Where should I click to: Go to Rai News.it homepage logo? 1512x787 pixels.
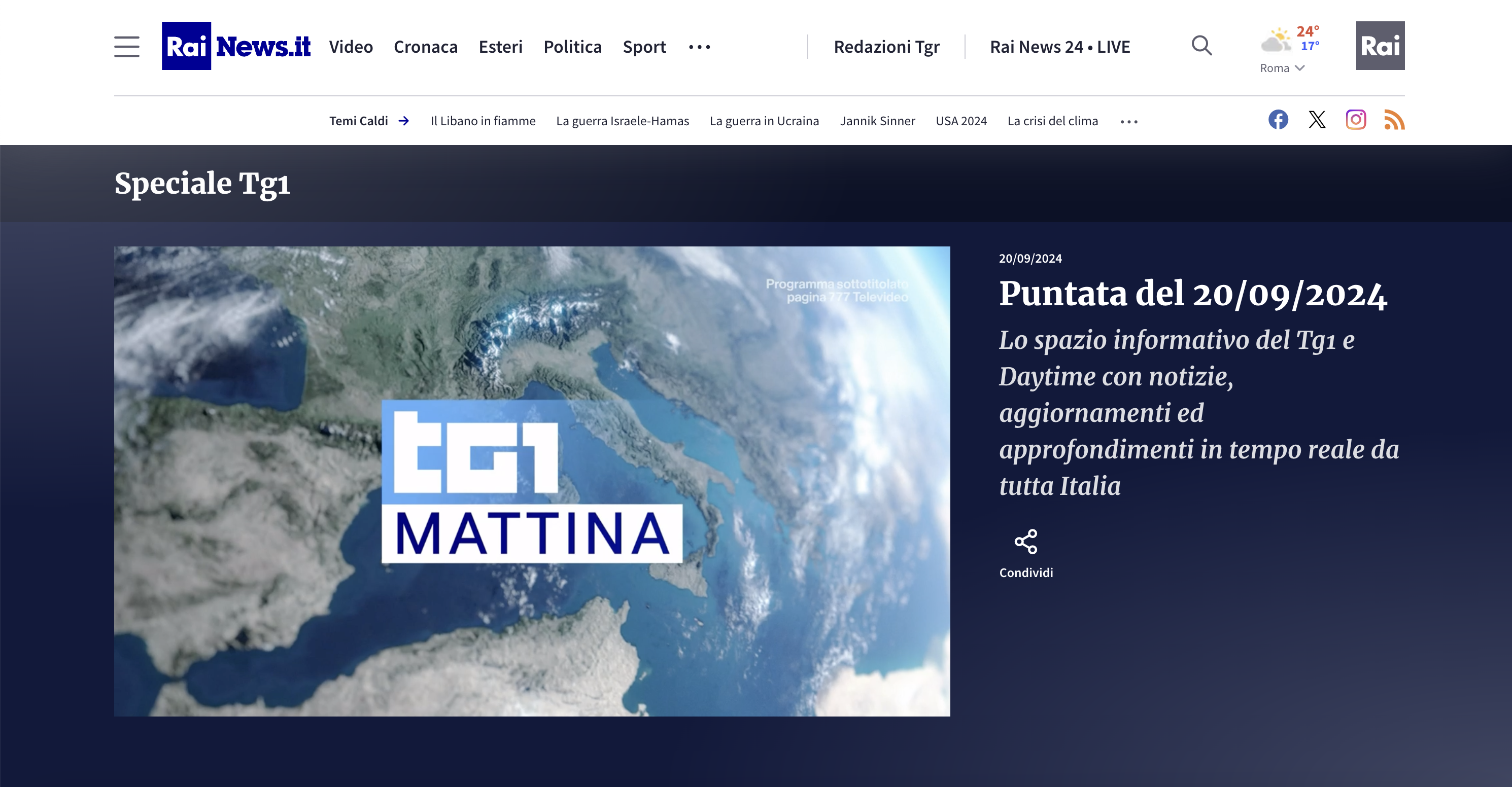click(236, 46)
